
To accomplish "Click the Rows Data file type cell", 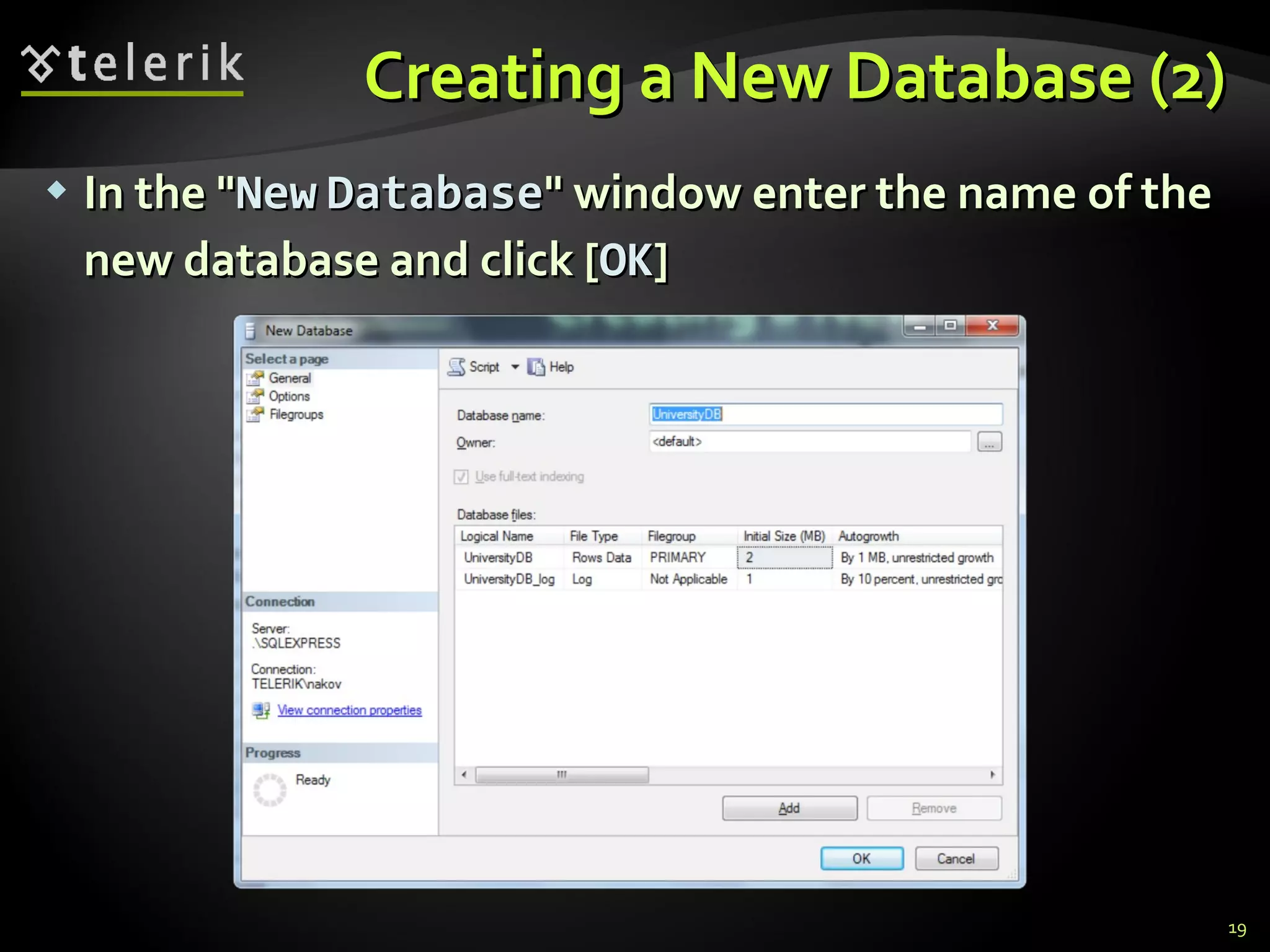I will [x=602, y=557].
